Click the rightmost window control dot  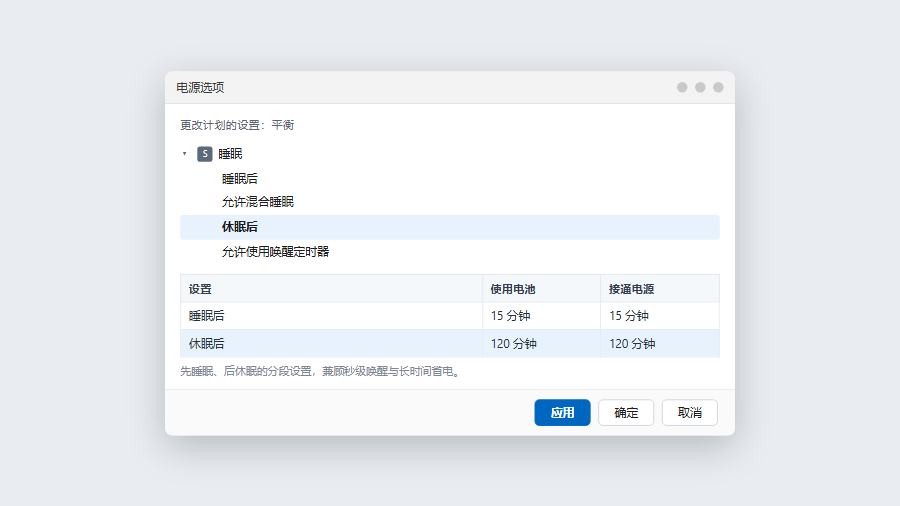(x=718, y=87)
